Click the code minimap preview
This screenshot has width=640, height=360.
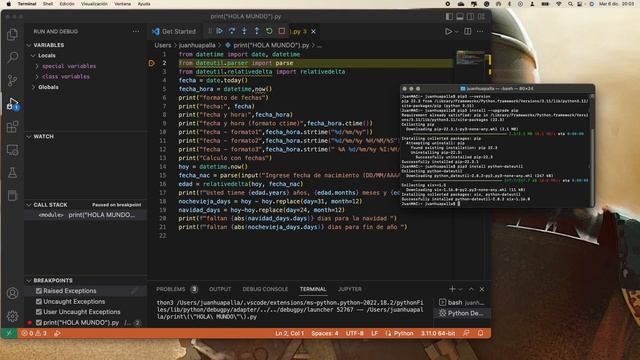[x=471, y=58]
